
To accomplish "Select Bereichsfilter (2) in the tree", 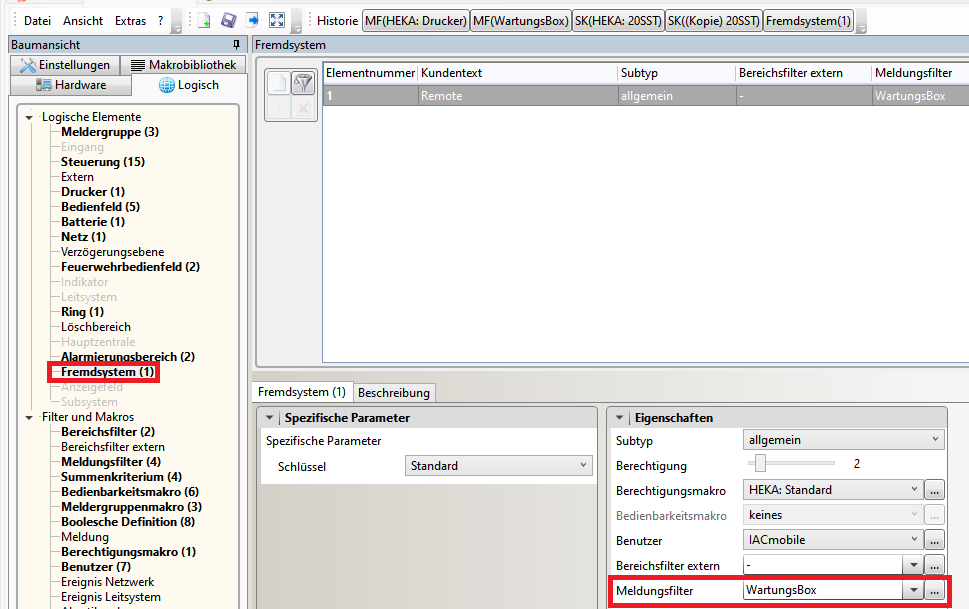I will (108, 432).
